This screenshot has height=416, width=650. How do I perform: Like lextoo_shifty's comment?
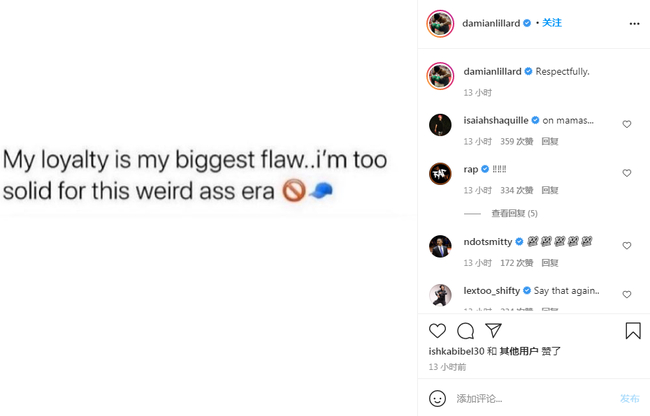coord(627,295)
